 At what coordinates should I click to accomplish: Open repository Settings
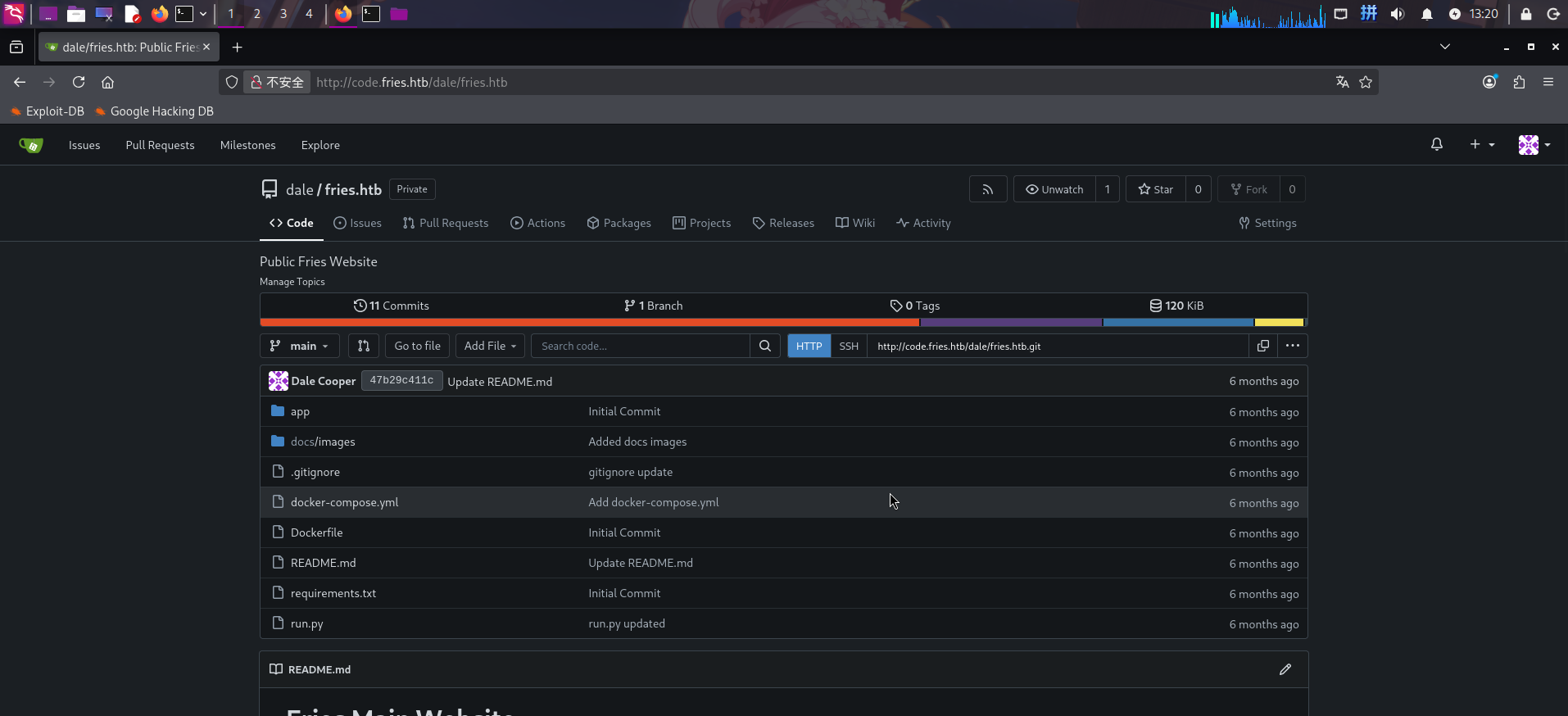(x=1268, y=223)
